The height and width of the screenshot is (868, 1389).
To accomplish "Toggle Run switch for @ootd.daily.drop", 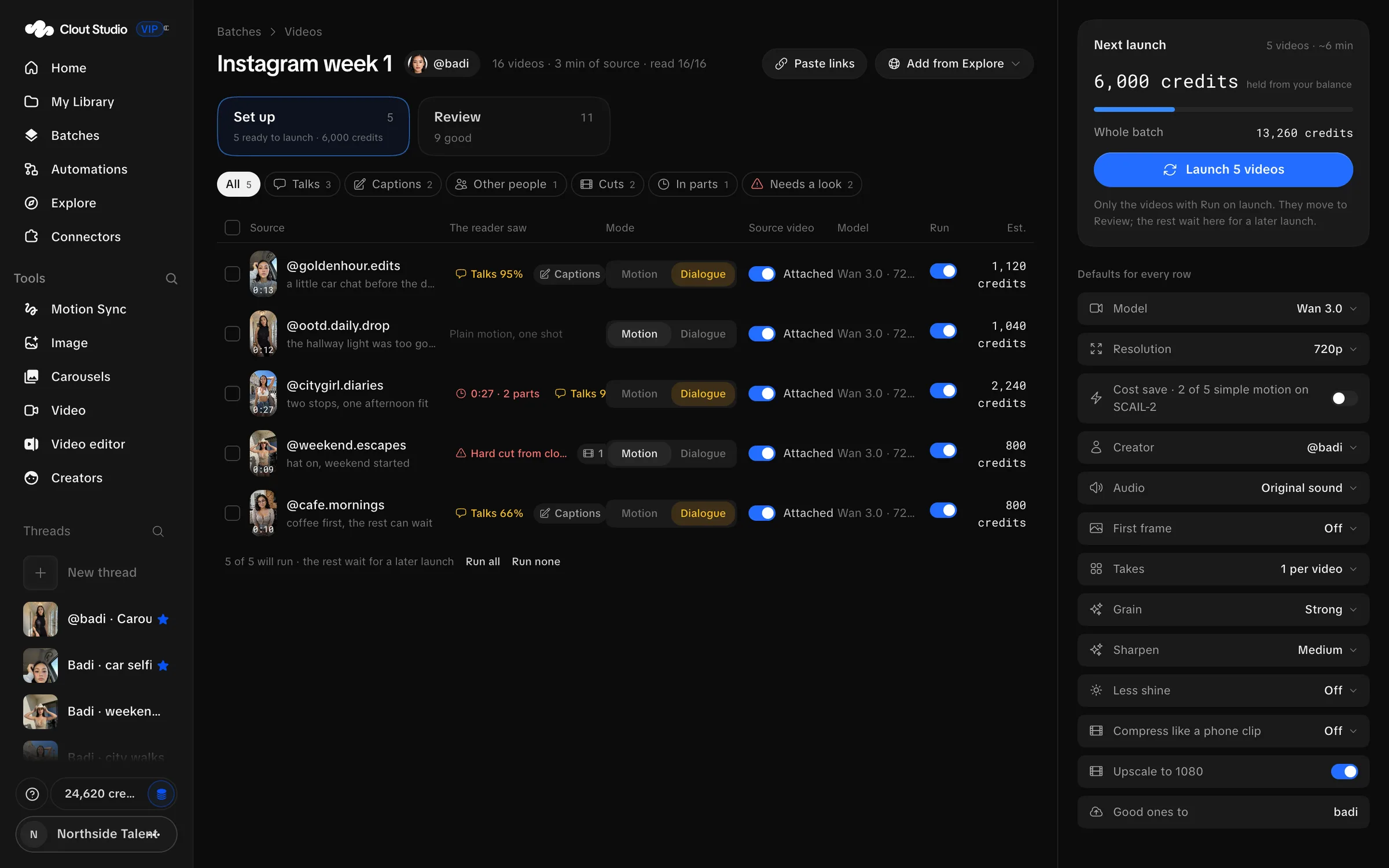I will coord(943,331).
